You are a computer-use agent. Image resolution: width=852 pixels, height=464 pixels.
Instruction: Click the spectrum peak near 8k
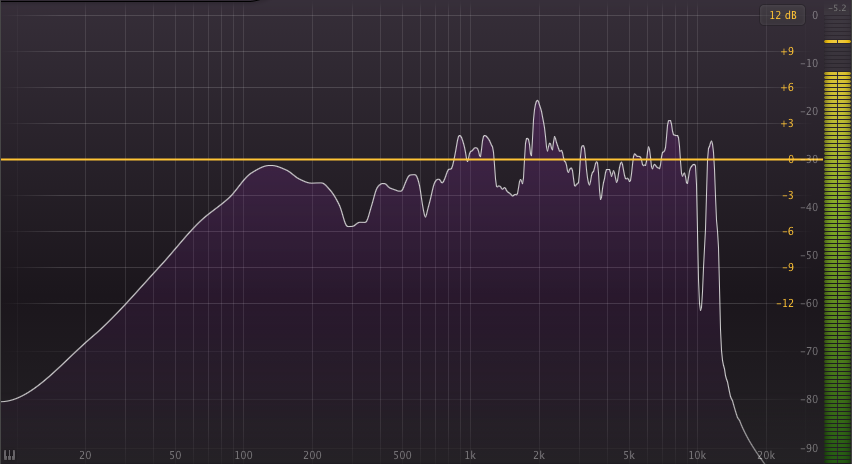point(669,123)
